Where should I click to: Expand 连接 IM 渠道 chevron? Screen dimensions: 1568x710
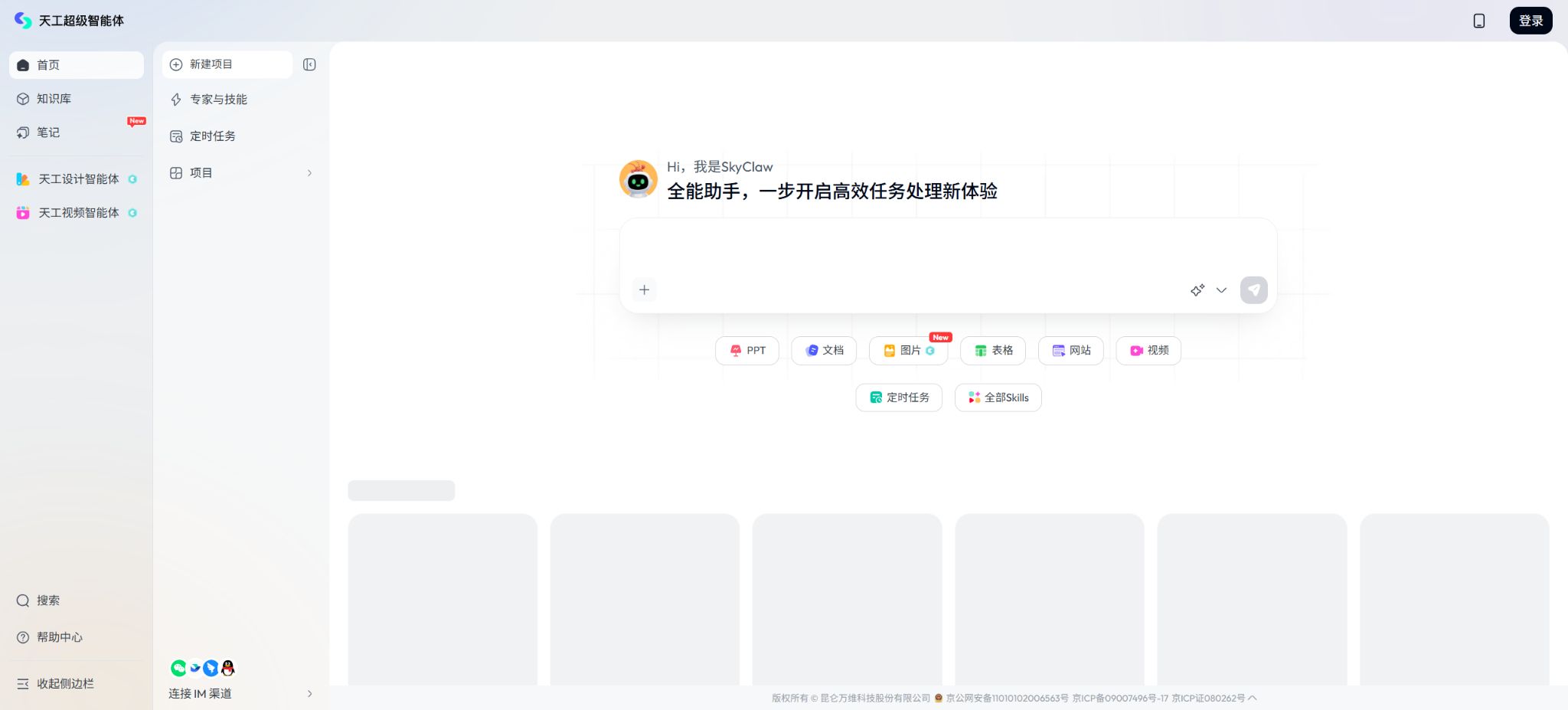click(309, 694)
